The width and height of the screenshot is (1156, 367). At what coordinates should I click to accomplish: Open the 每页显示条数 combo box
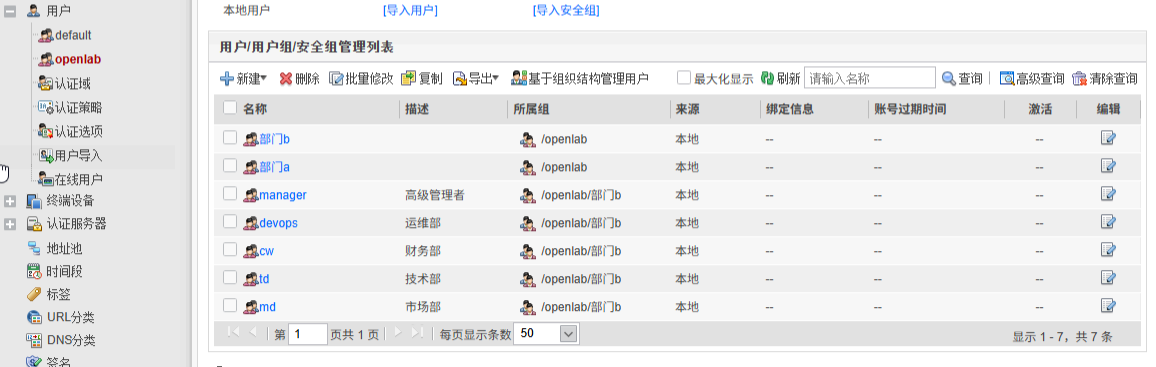pyautogui.click(x=546, y=334)
